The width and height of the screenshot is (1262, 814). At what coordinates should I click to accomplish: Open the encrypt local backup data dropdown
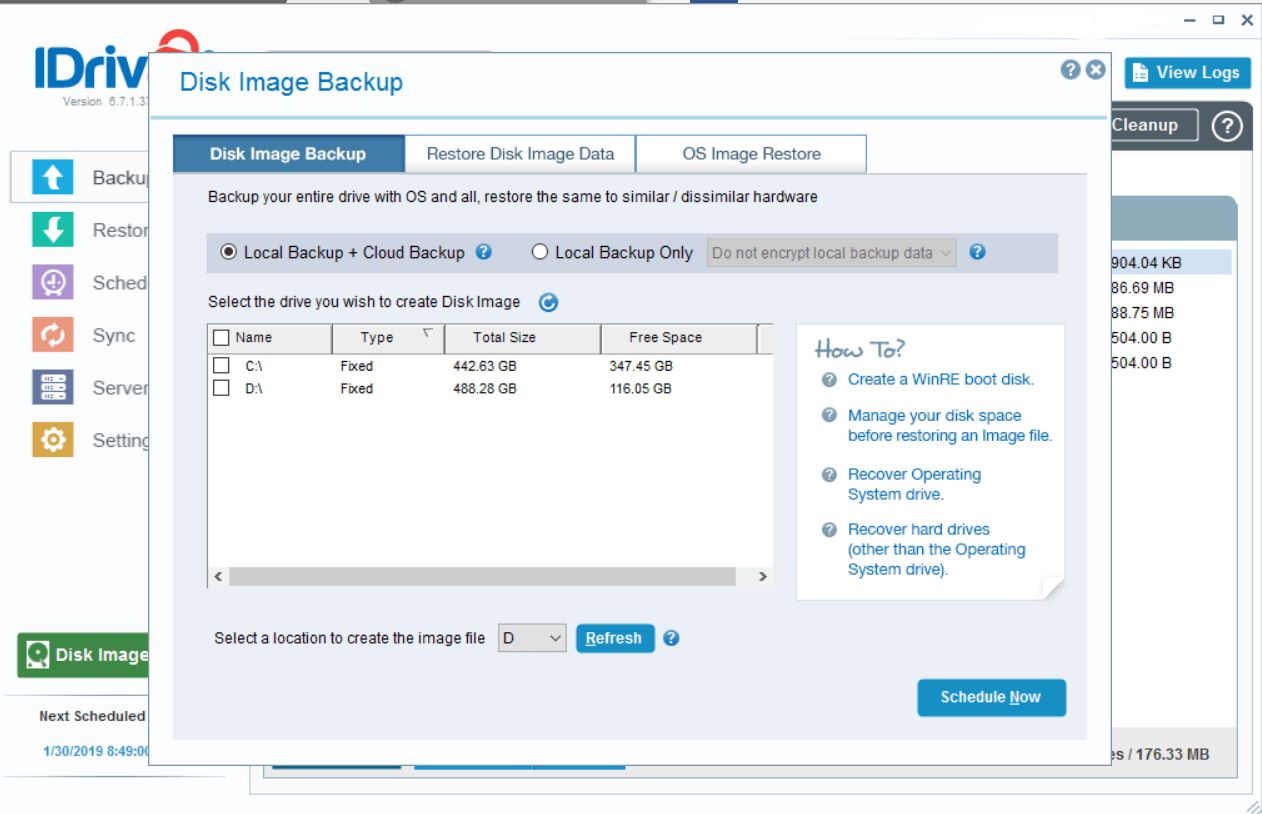click(832, 253)
